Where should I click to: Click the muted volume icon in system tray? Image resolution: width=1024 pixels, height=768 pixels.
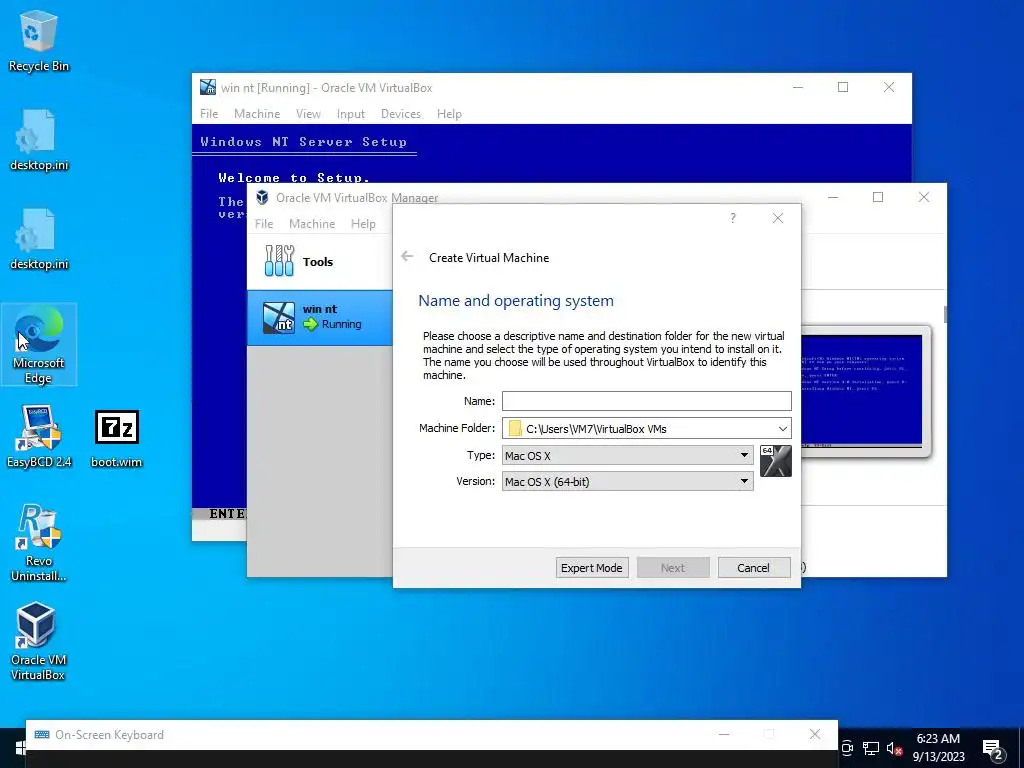tap(894, 748)
